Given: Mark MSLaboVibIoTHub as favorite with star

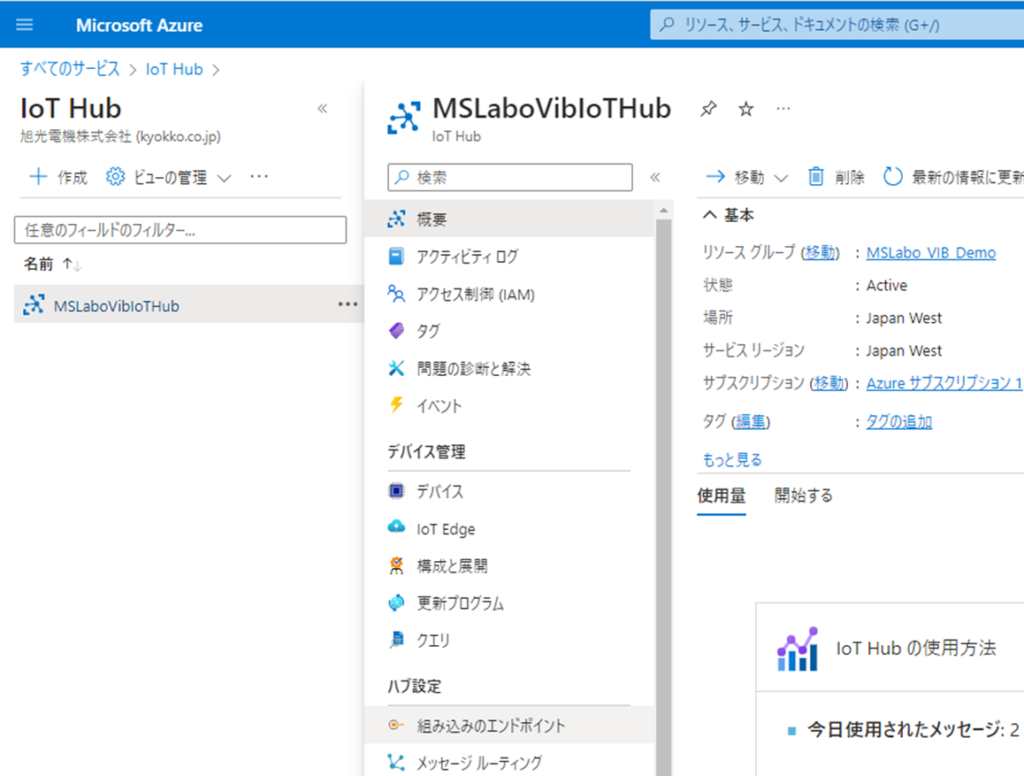Looking at the screenshot, I should (x=746, y=108).
